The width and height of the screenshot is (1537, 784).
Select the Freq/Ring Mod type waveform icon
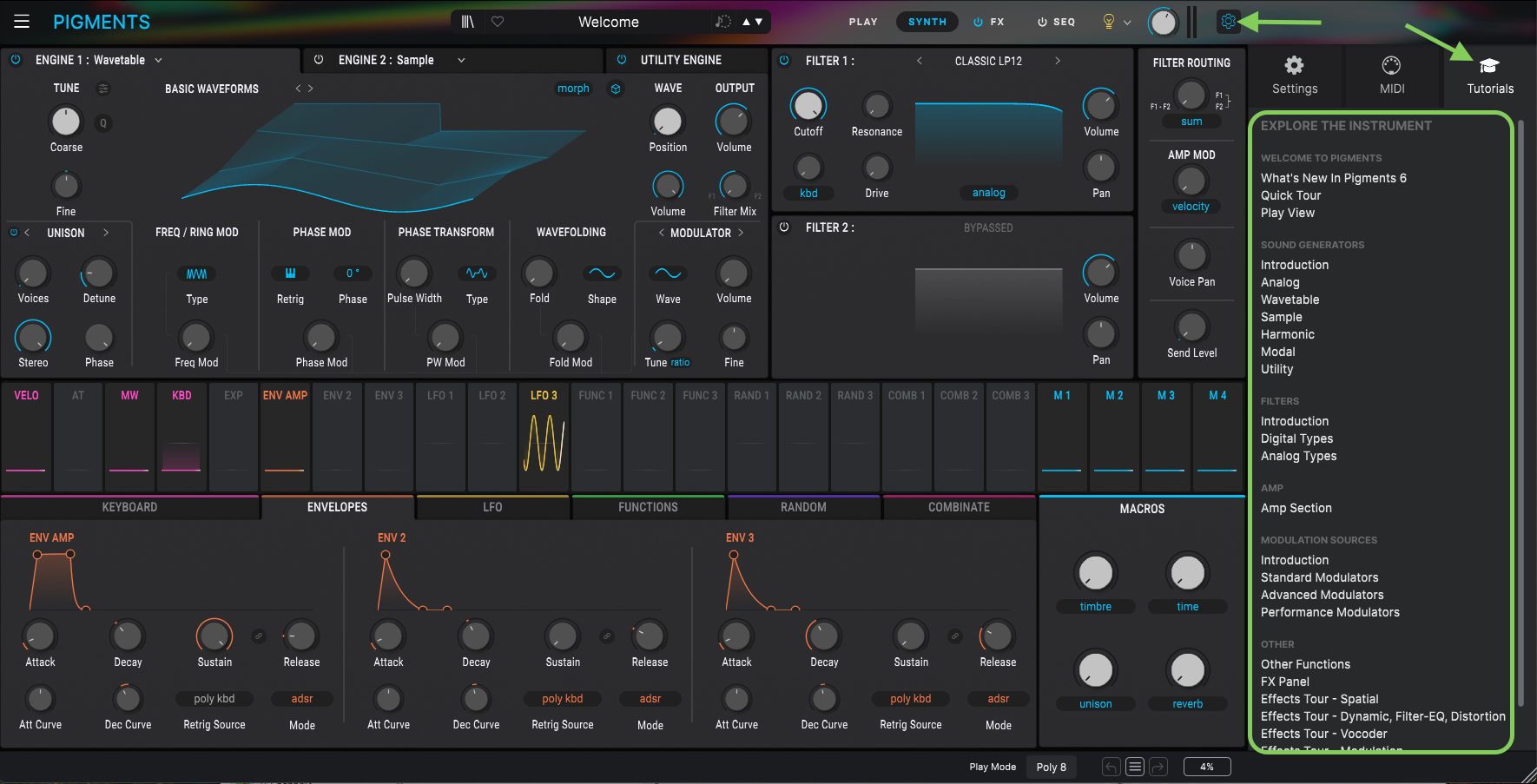coord(196,273)
